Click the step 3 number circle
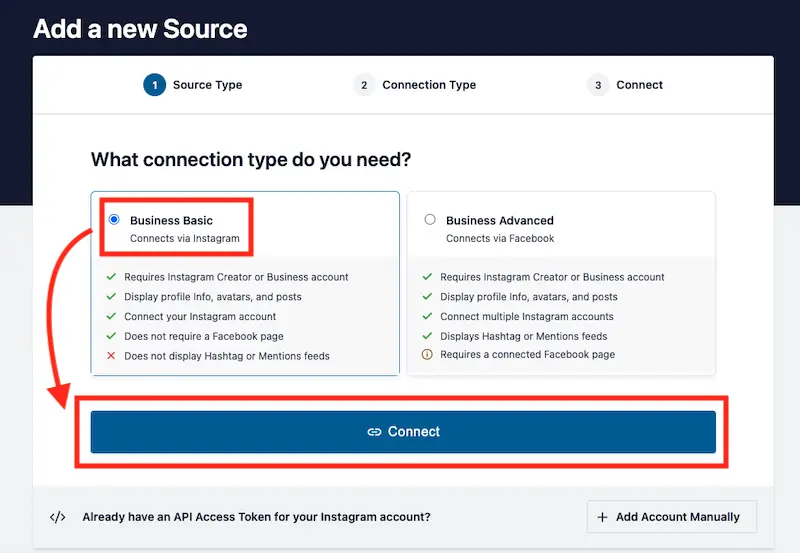Viewport: 800px width, 553px height. tap(598, 85)
